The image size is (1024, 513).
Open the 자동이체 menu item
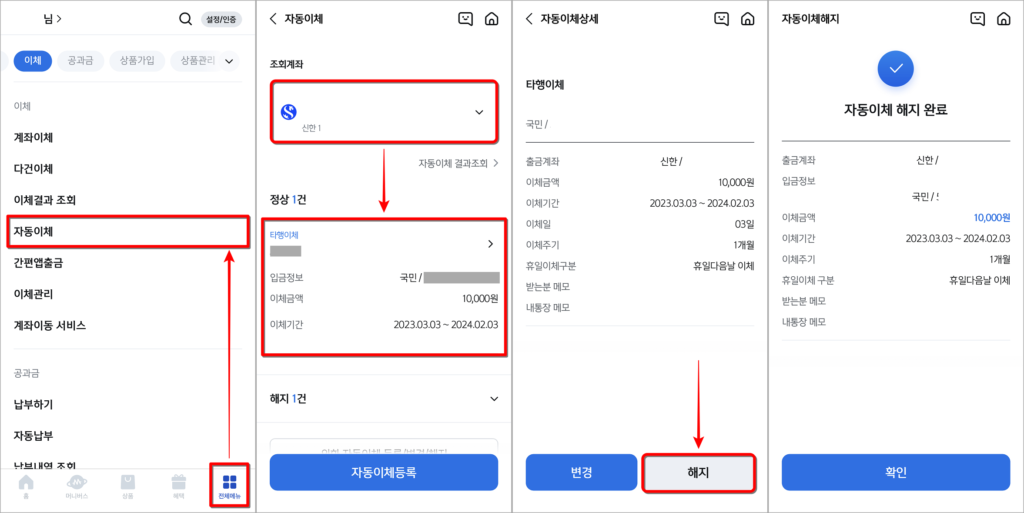pyautogui.click(x=128, y=232)
